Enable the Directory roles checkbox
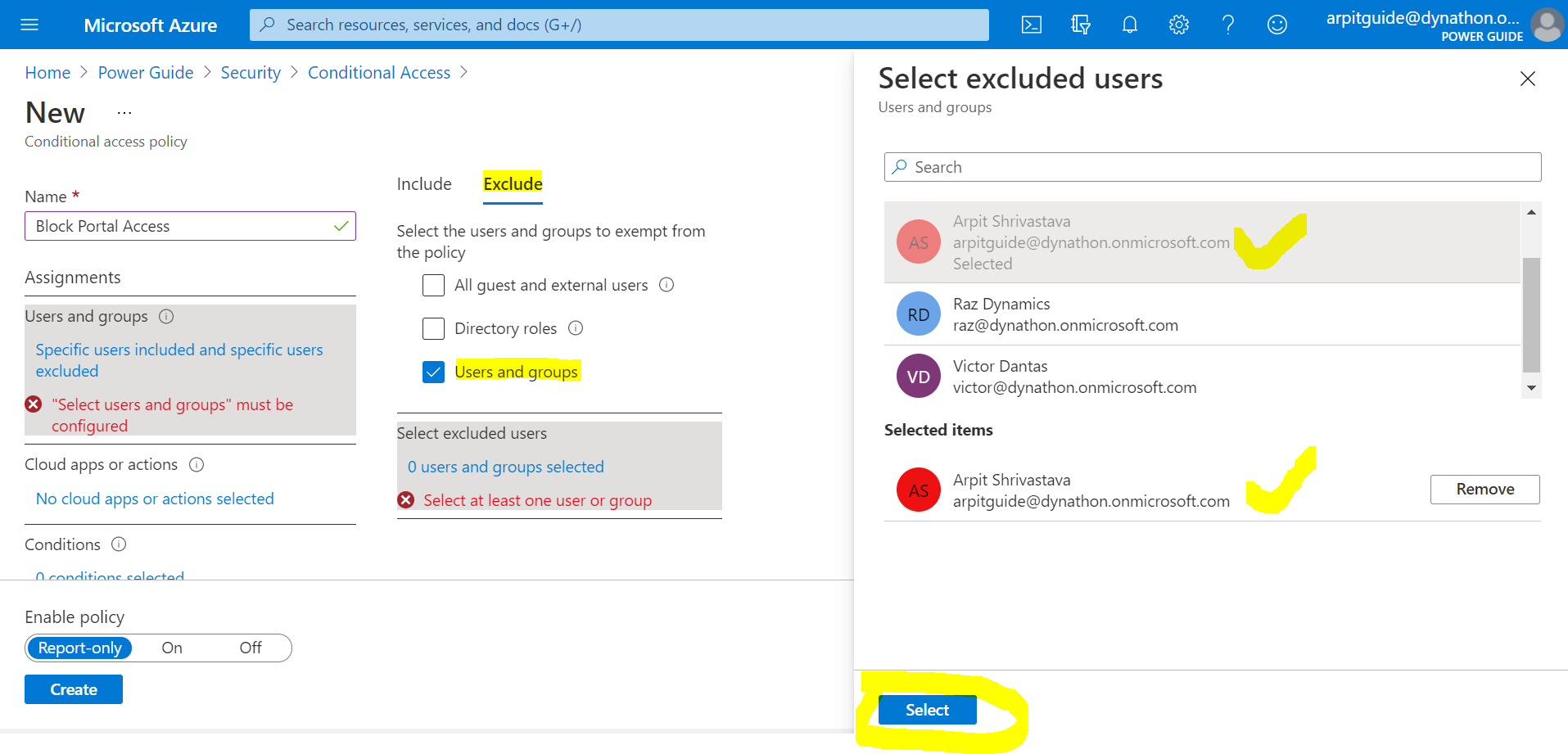This screenshot has height=754, width=1568. pos(433,328)
